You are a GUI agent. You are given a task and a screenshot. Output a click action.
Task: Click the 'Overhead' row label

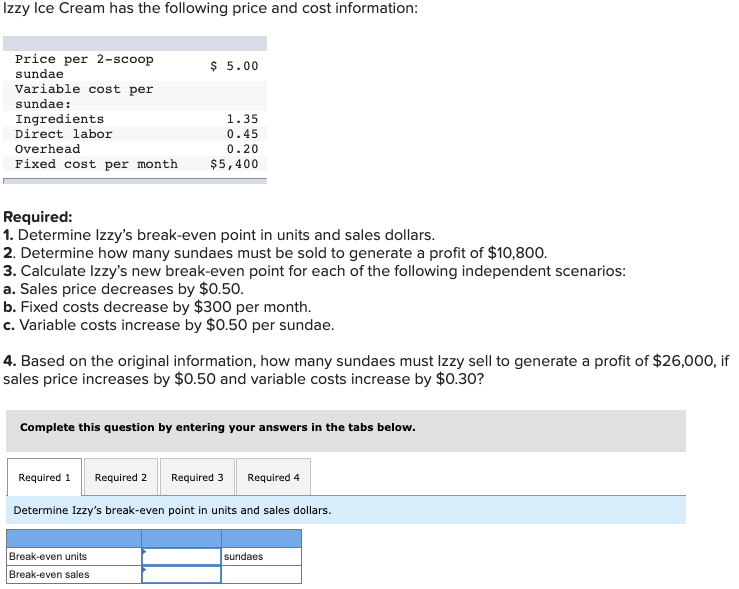pyautogui.click(x=48, y=149)
